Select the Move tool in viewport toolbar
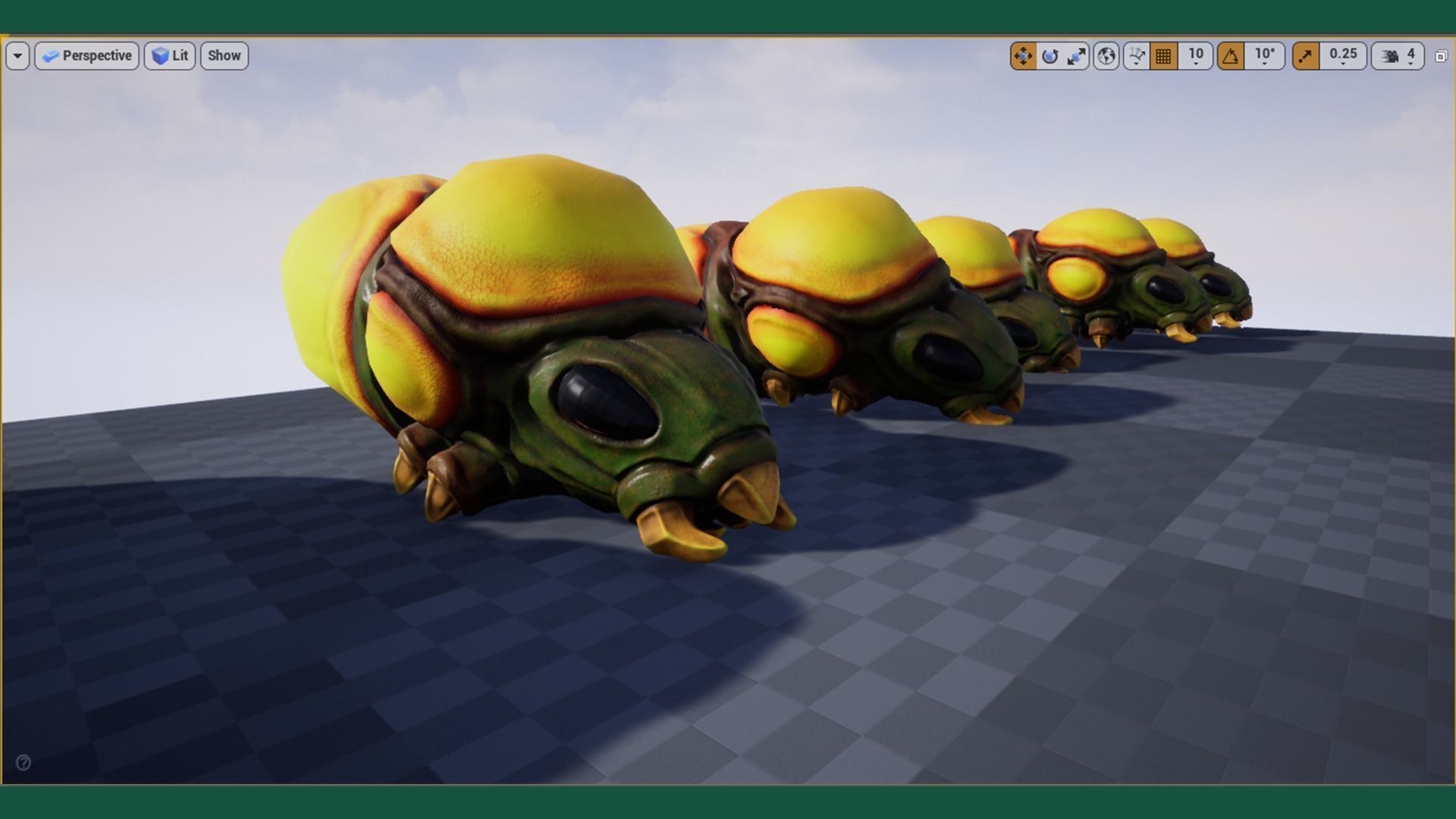Viewport: 1456px width, 819px height. tap(1024, 55)
